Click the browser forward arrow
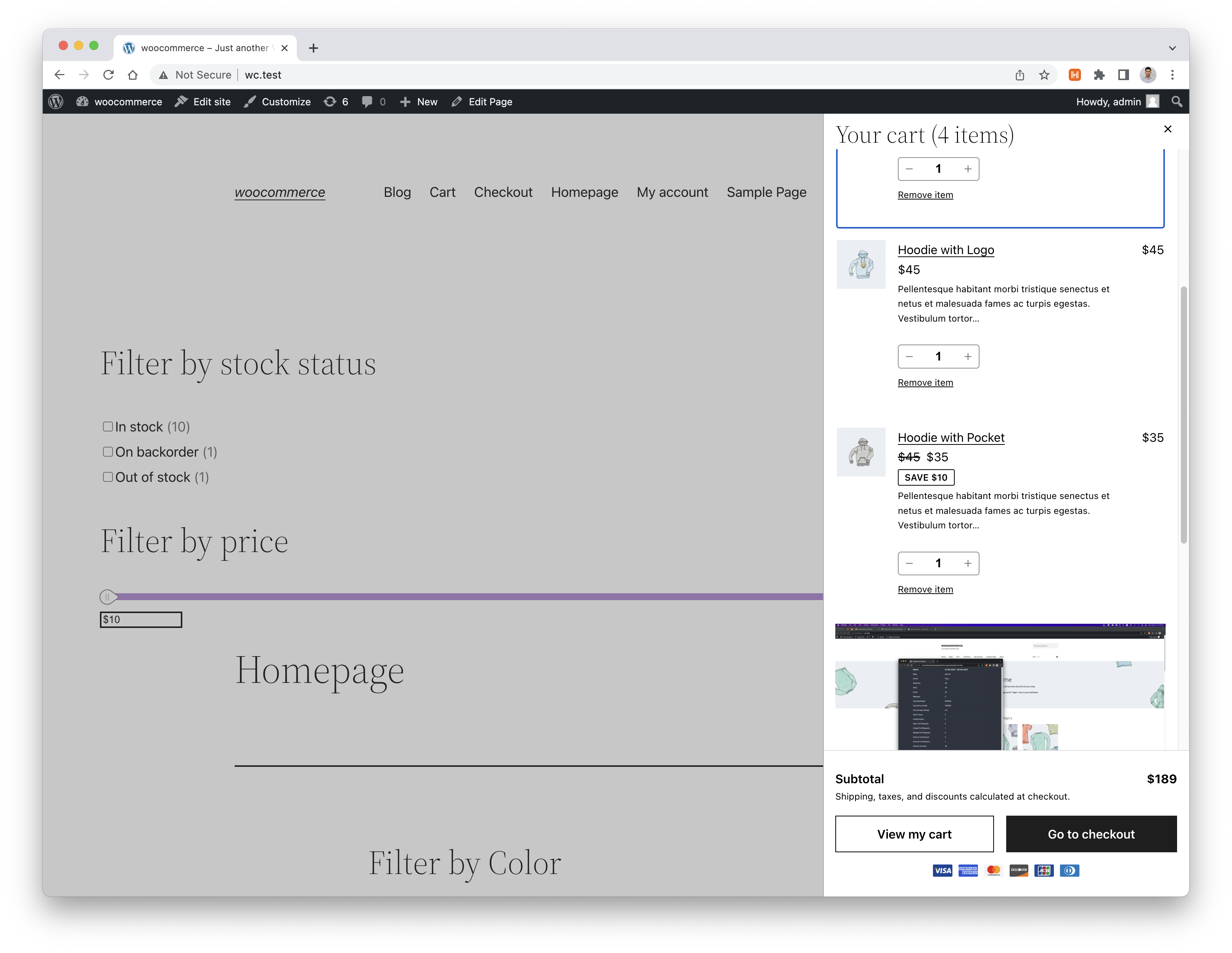1232x953 pixels. point(84,74)
